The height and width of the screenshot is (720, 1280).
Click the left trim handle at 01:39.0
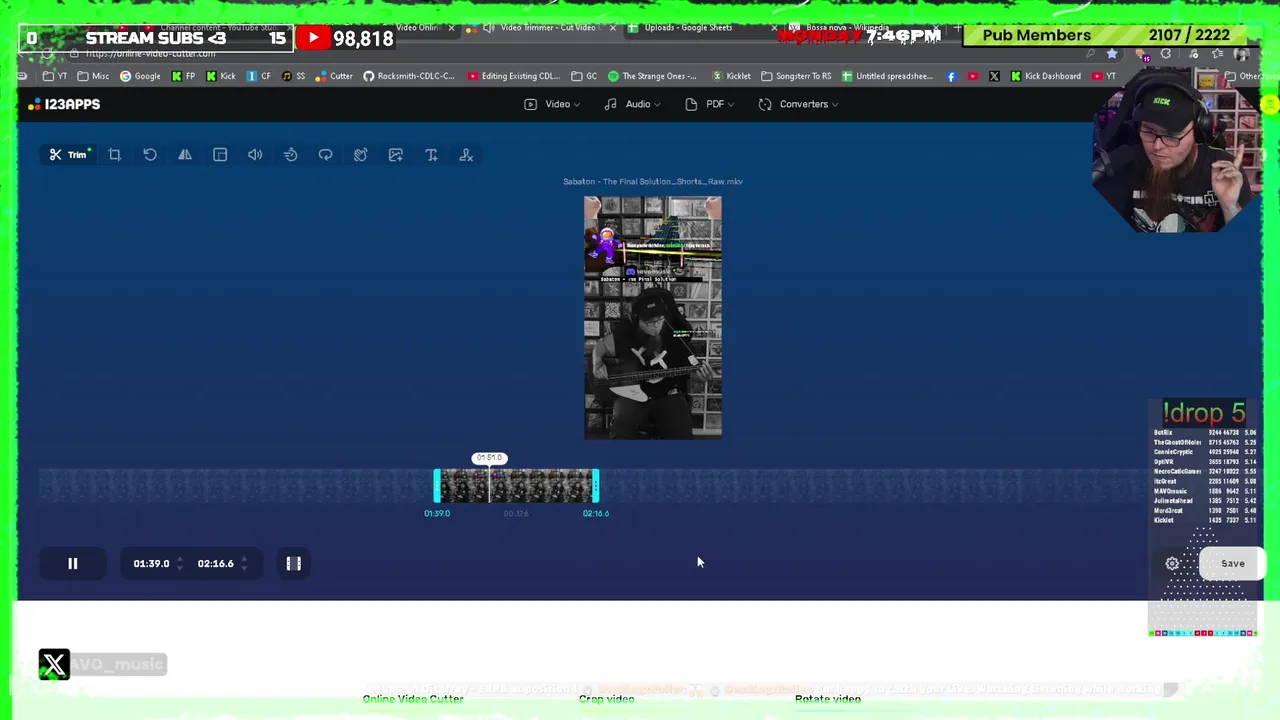(x=437, y=486)
